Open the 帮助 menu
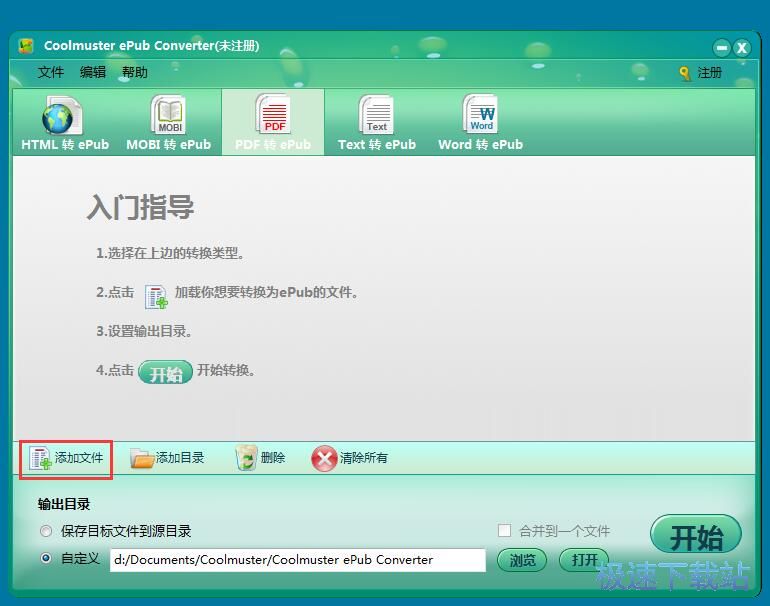Viewport: 770px width, 606px height. coord(135,73)
